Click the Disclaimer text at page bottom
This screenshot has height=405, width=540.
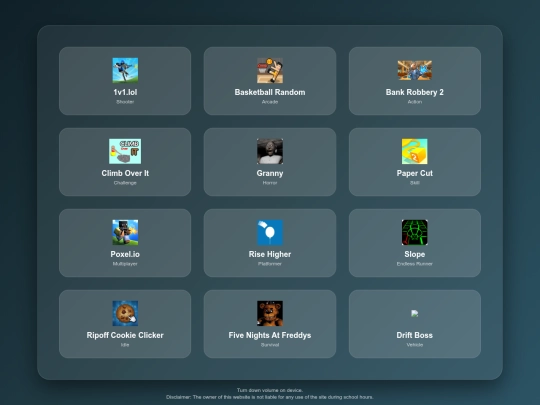point(270,397)
